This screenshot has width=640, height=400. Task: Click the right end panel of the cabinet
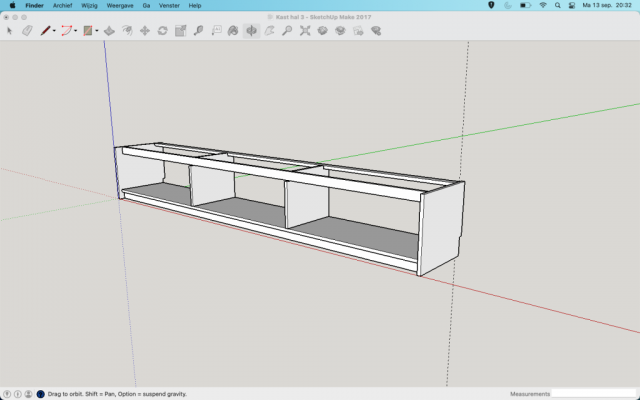click(442, 229)
